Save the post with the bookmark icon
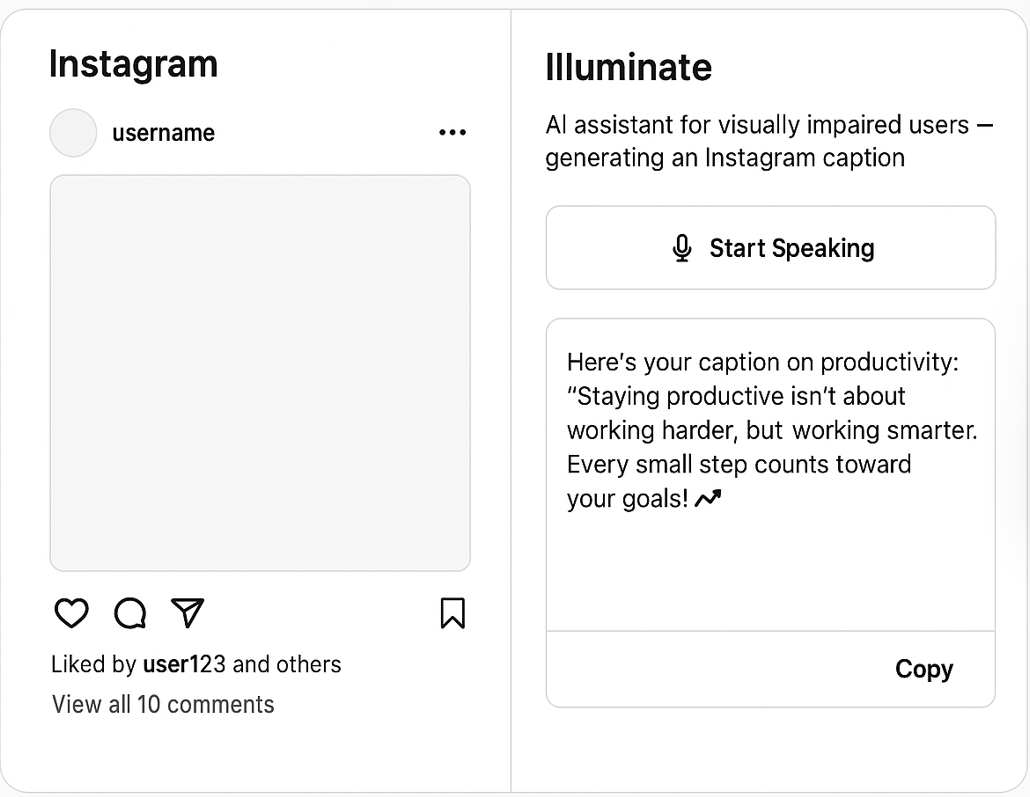This screenshot has height=797, width=1030. click(452, 613)
